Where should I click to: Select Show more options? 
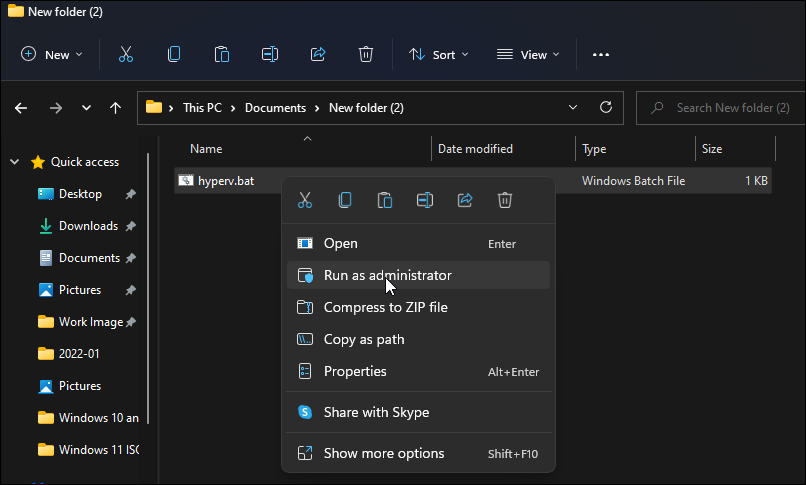pos(384,453)
